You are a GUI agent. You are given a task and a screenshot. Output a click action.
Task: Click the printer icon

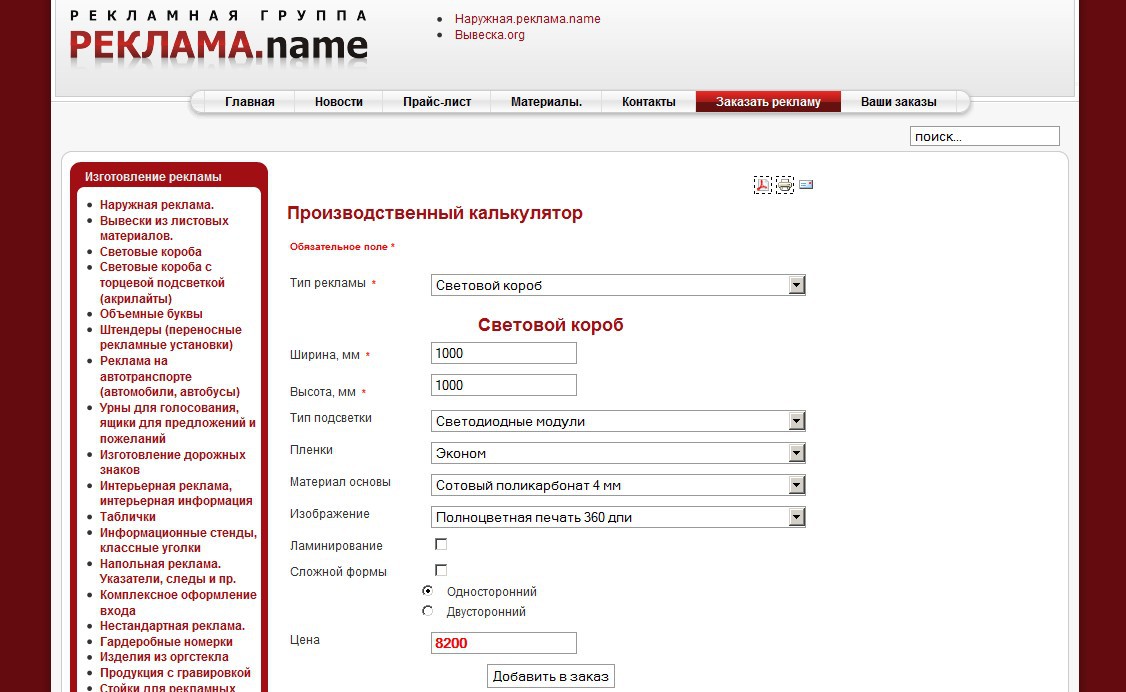click(x=785, y=185)
